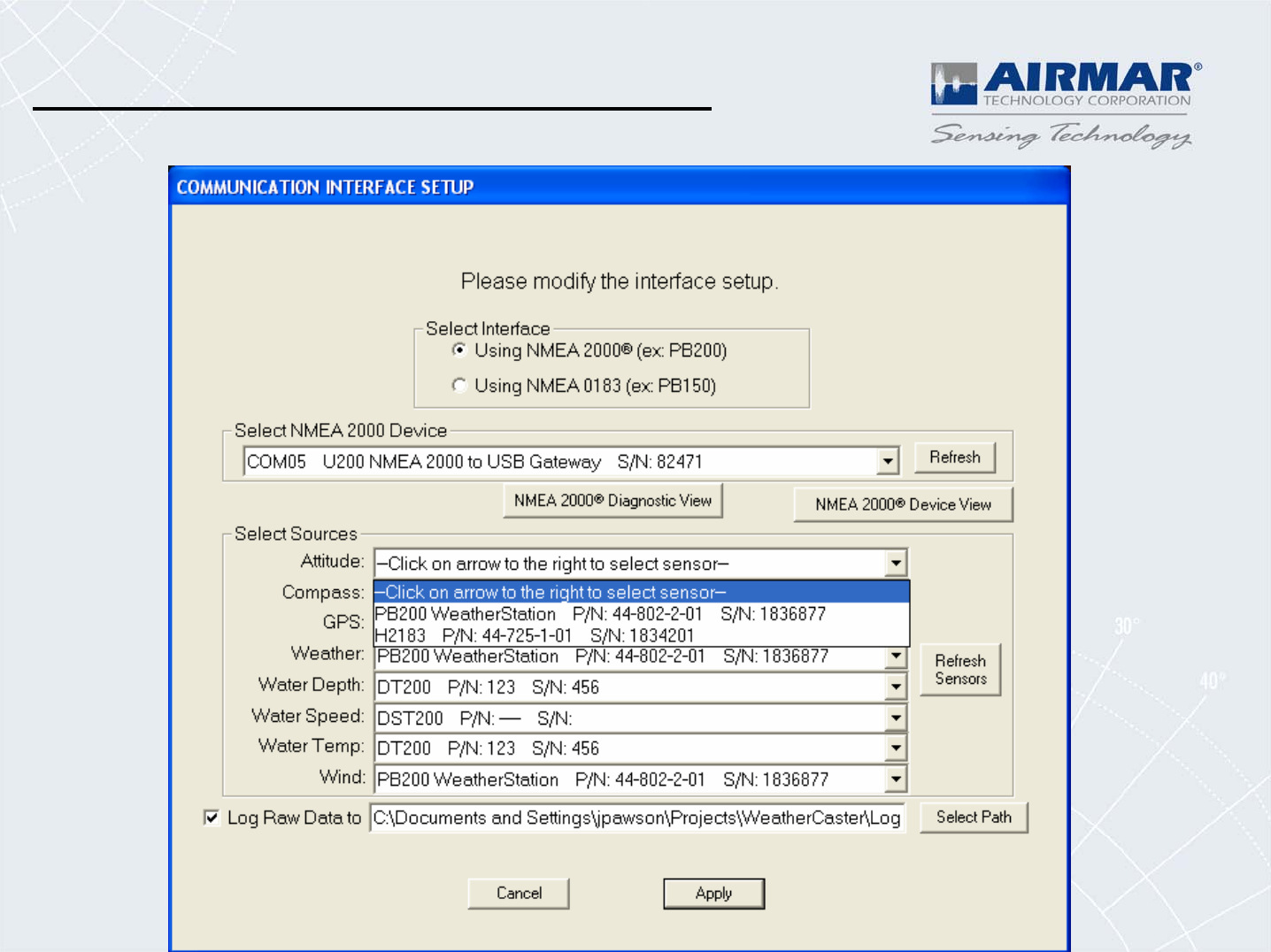Click the "Select NMEA 2000 Device" group label
The width and height of the screenshot is (1271, 952).
click(341, 430)
